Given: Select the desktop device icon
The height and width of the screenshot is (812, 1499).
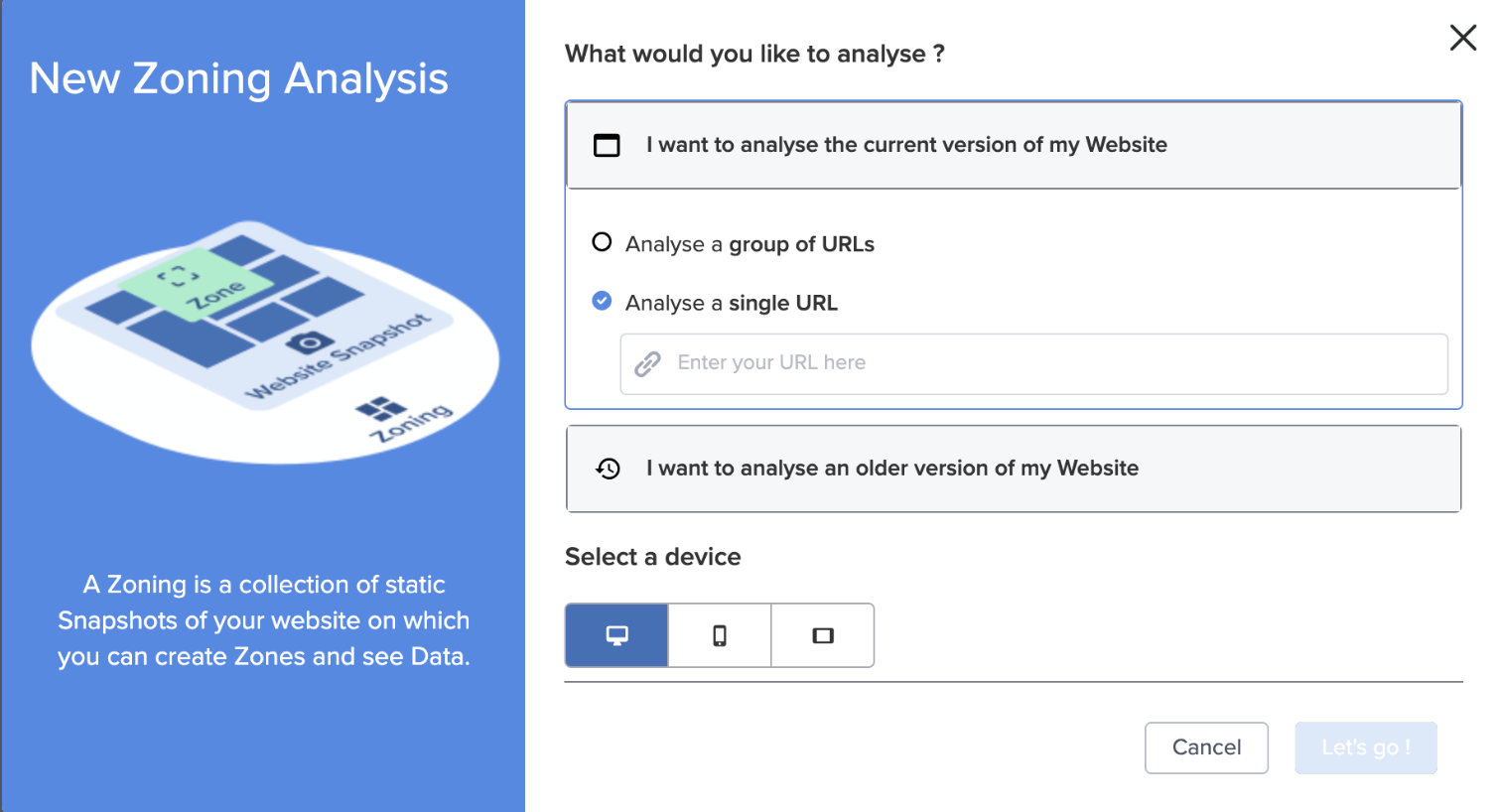Looking at the screenshot, I should coord(616,635).
